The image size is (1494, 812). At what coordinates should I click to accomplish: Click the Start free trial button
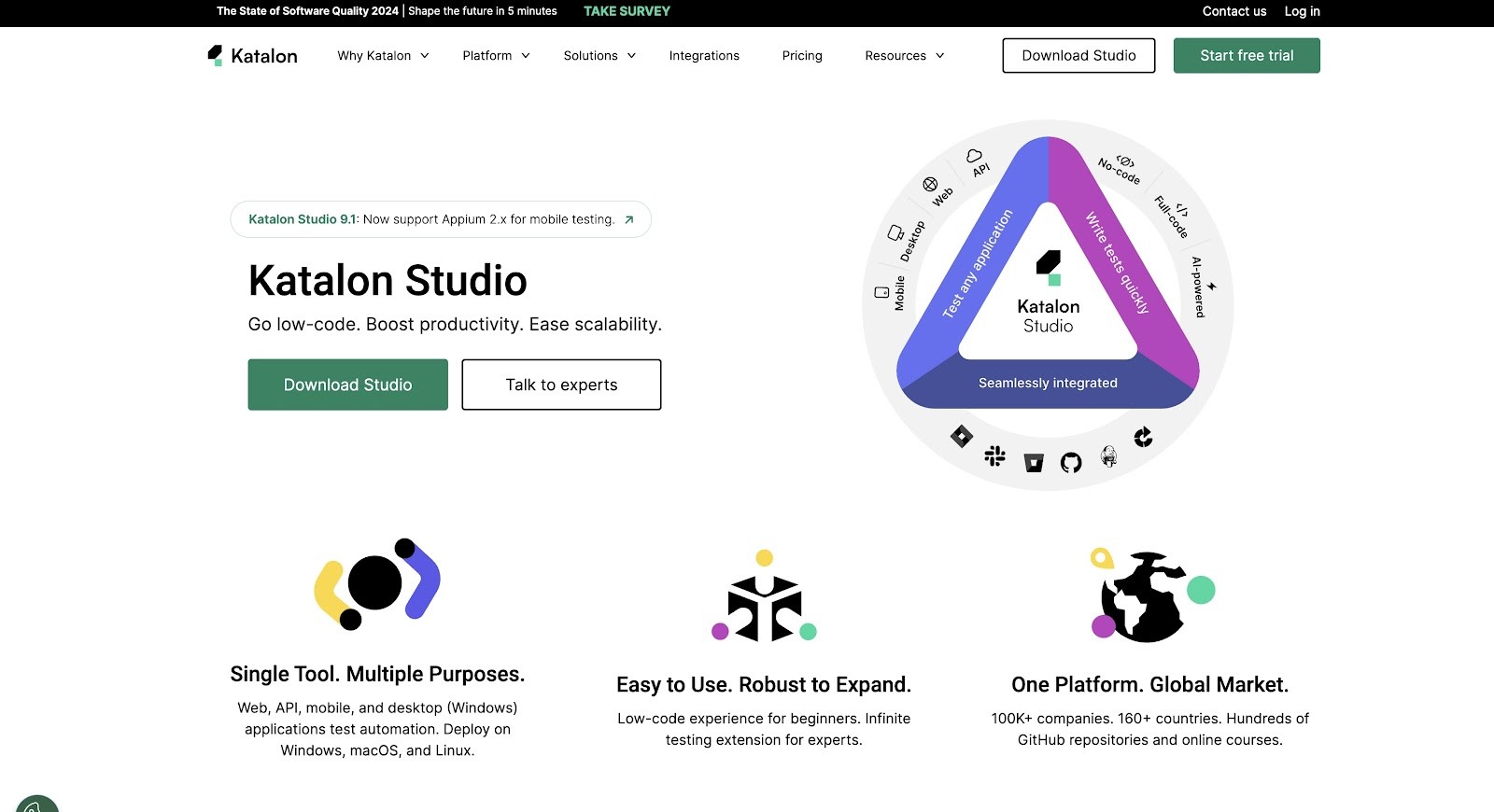pyautogui.click(x=1247, y=55)
